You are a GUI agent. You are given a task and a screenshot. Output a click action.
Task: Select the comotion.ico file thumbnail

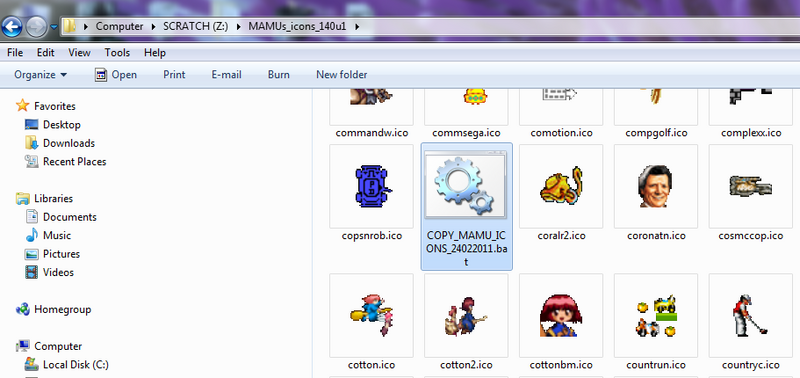(561, 107)
